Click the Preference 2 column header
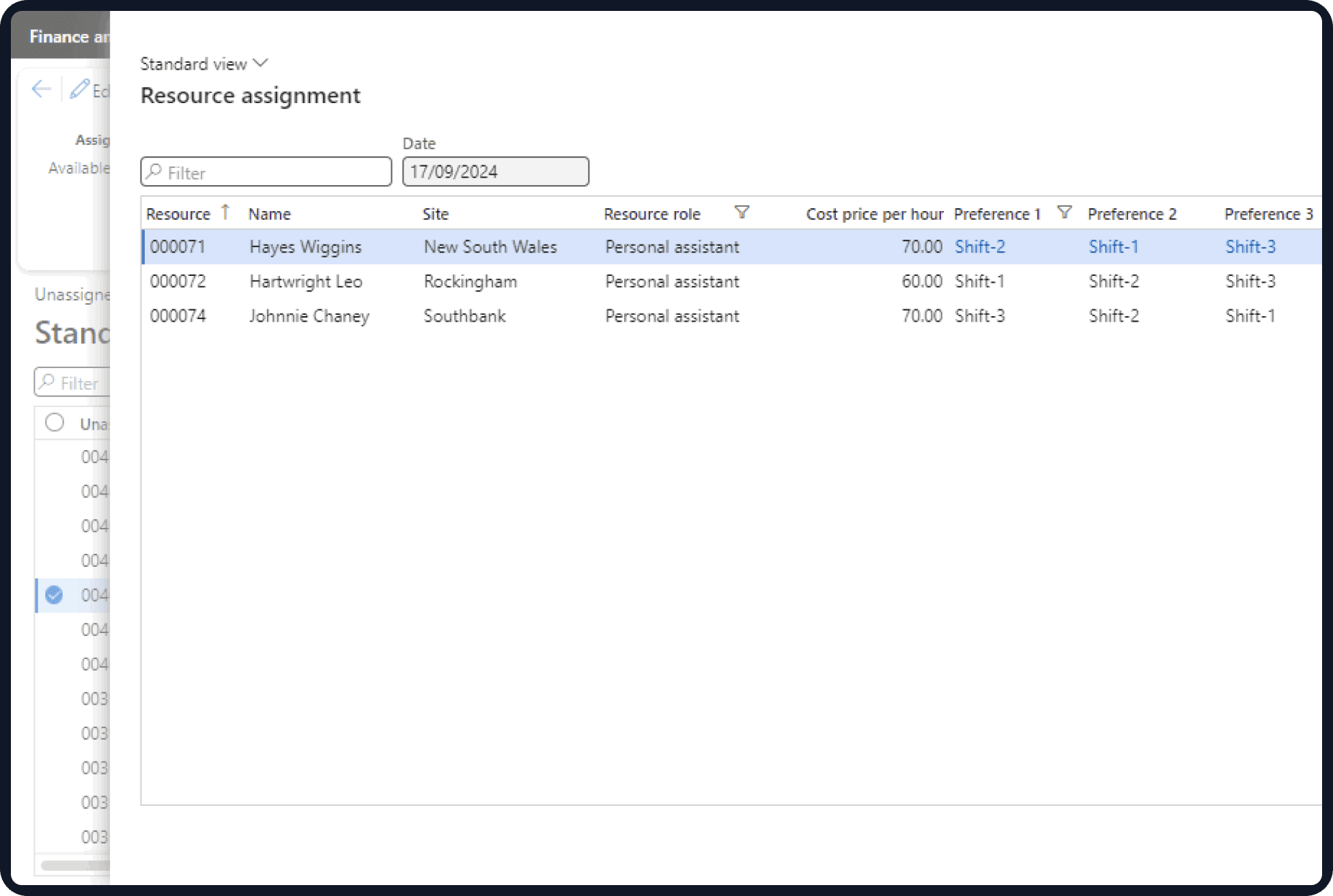Image resolution: width=1333 pixels, height=896 pixels. [1132, 214]
